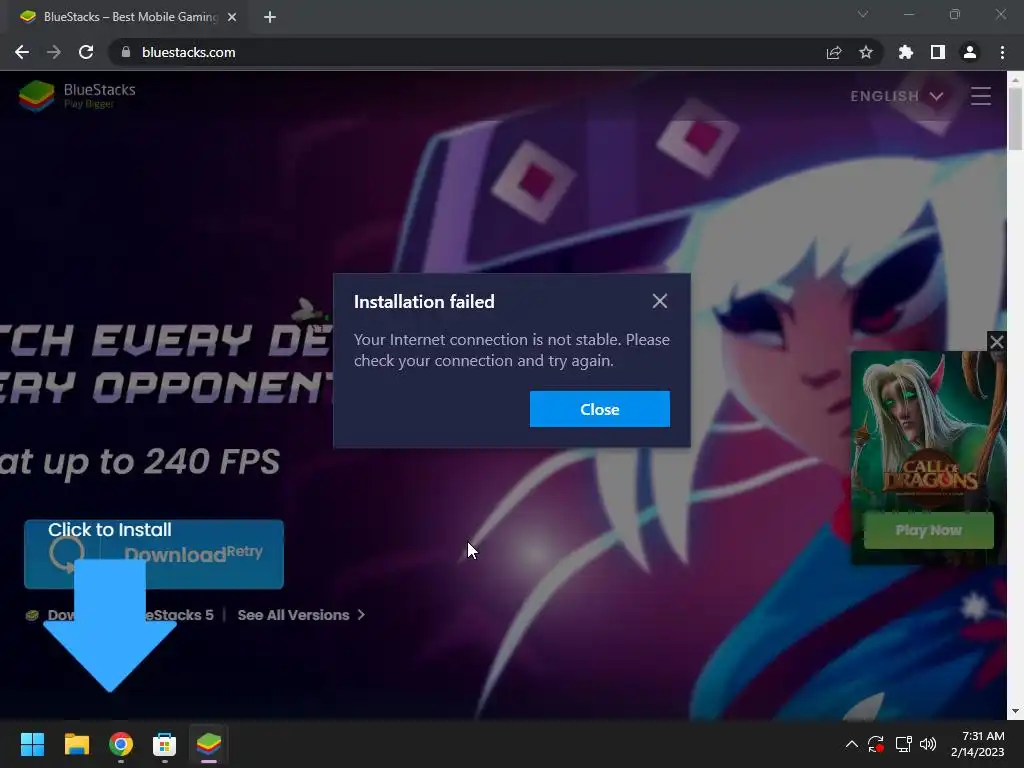Switch to Chrome in taskbar
This screenshot has height=768, width=1024.
click(x=121, y=744)
